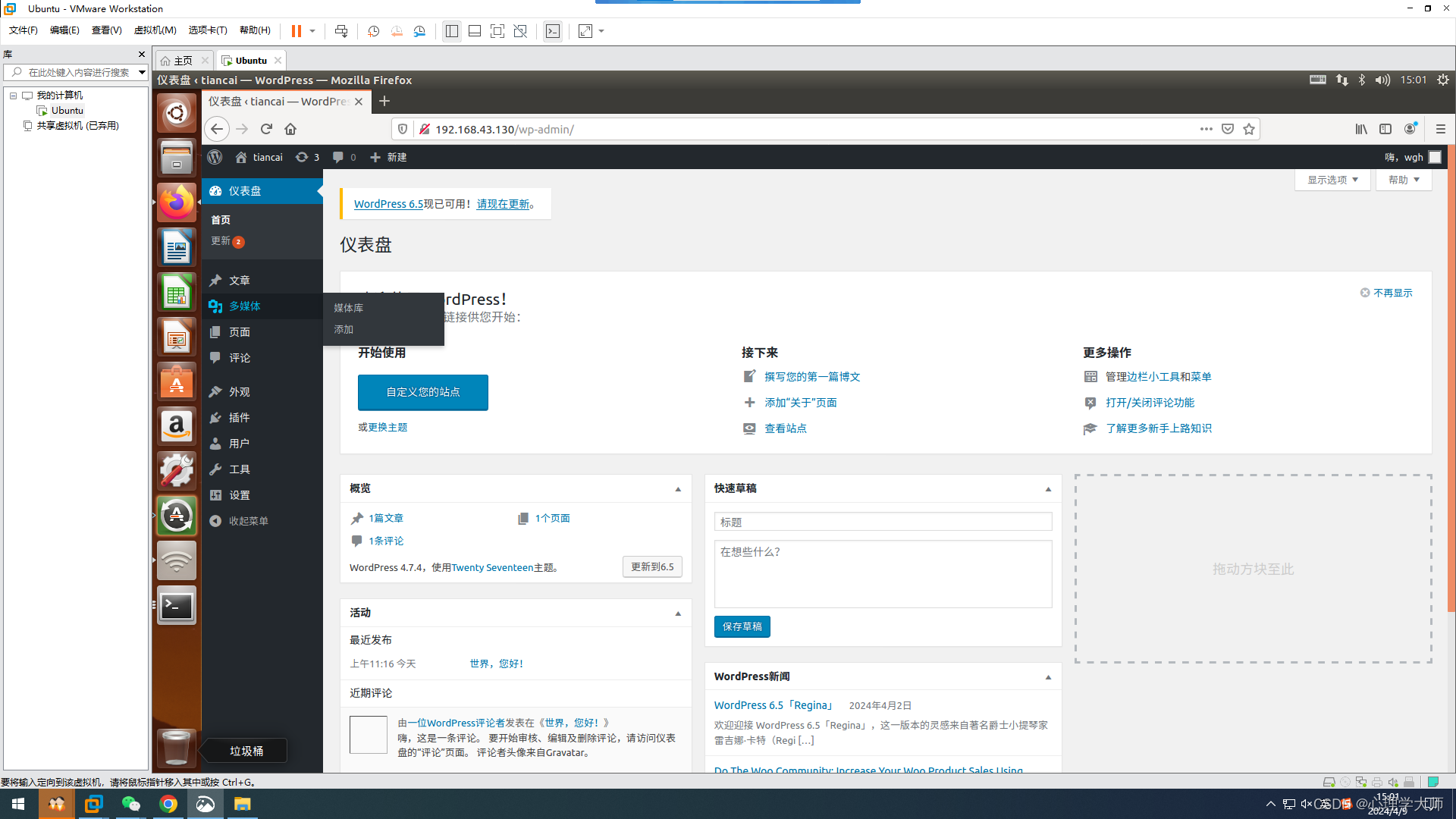1456x819 pixels.
Task: Click the 请现在更新 update link
Action: [503, 204]
